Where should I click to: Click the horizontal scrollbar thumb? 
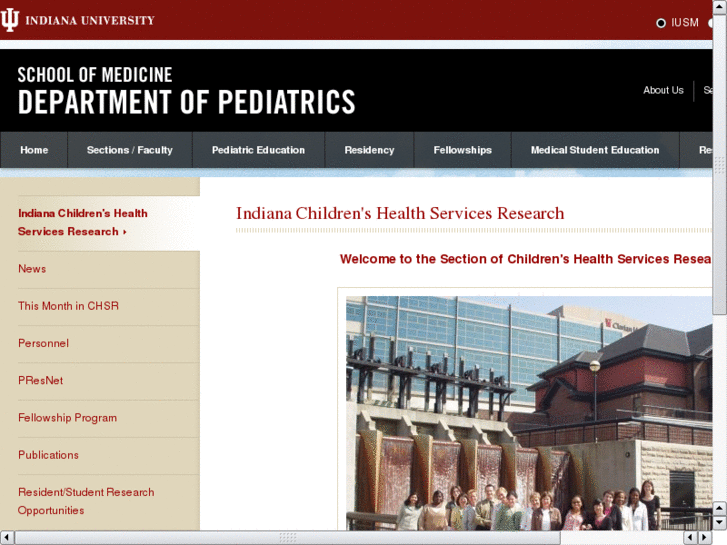(x=287, y=538)
